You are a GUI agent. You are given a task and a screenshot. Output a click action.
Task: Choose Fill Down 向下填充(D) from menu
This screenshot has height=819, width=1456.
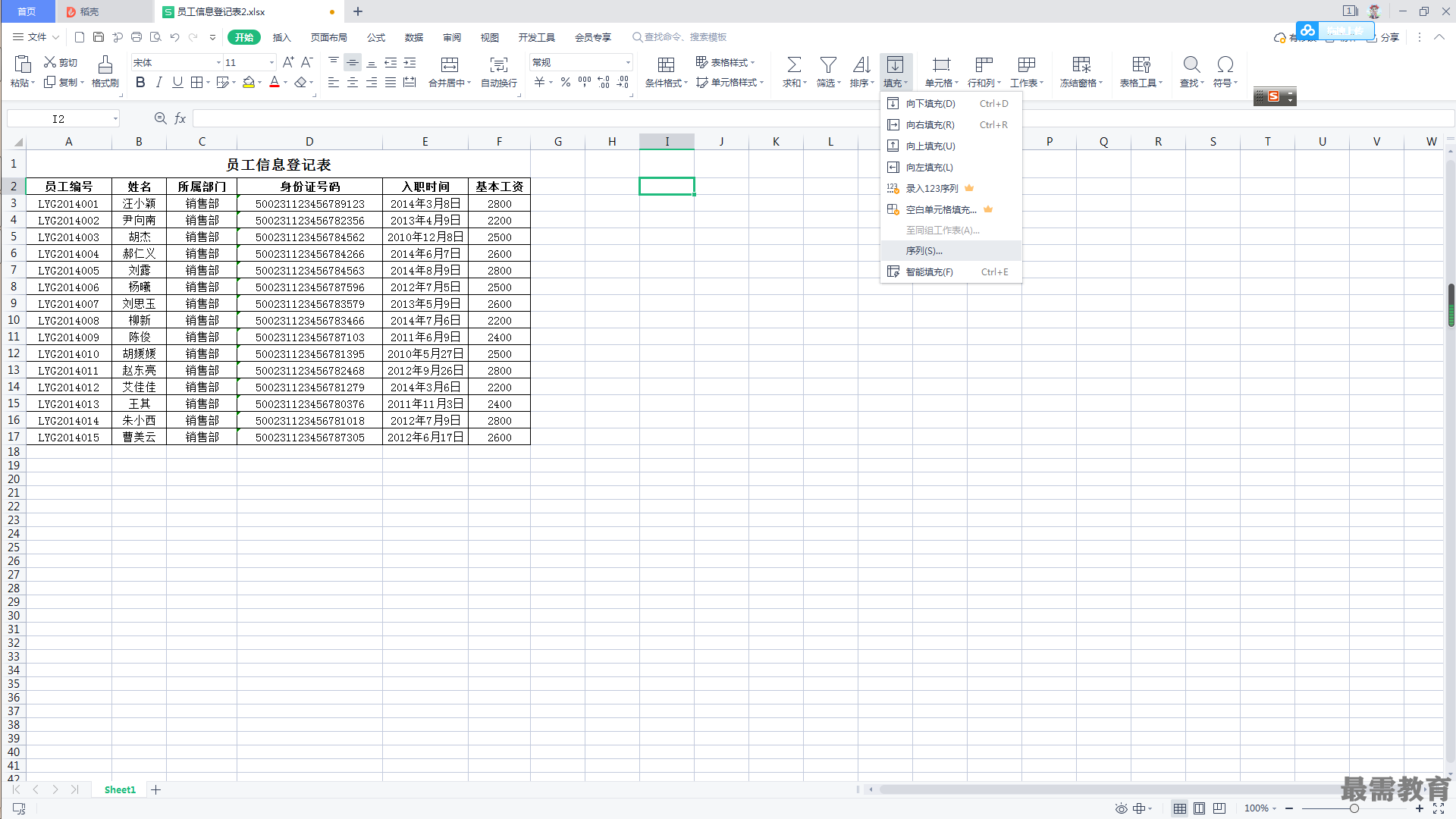click(951, 103)
